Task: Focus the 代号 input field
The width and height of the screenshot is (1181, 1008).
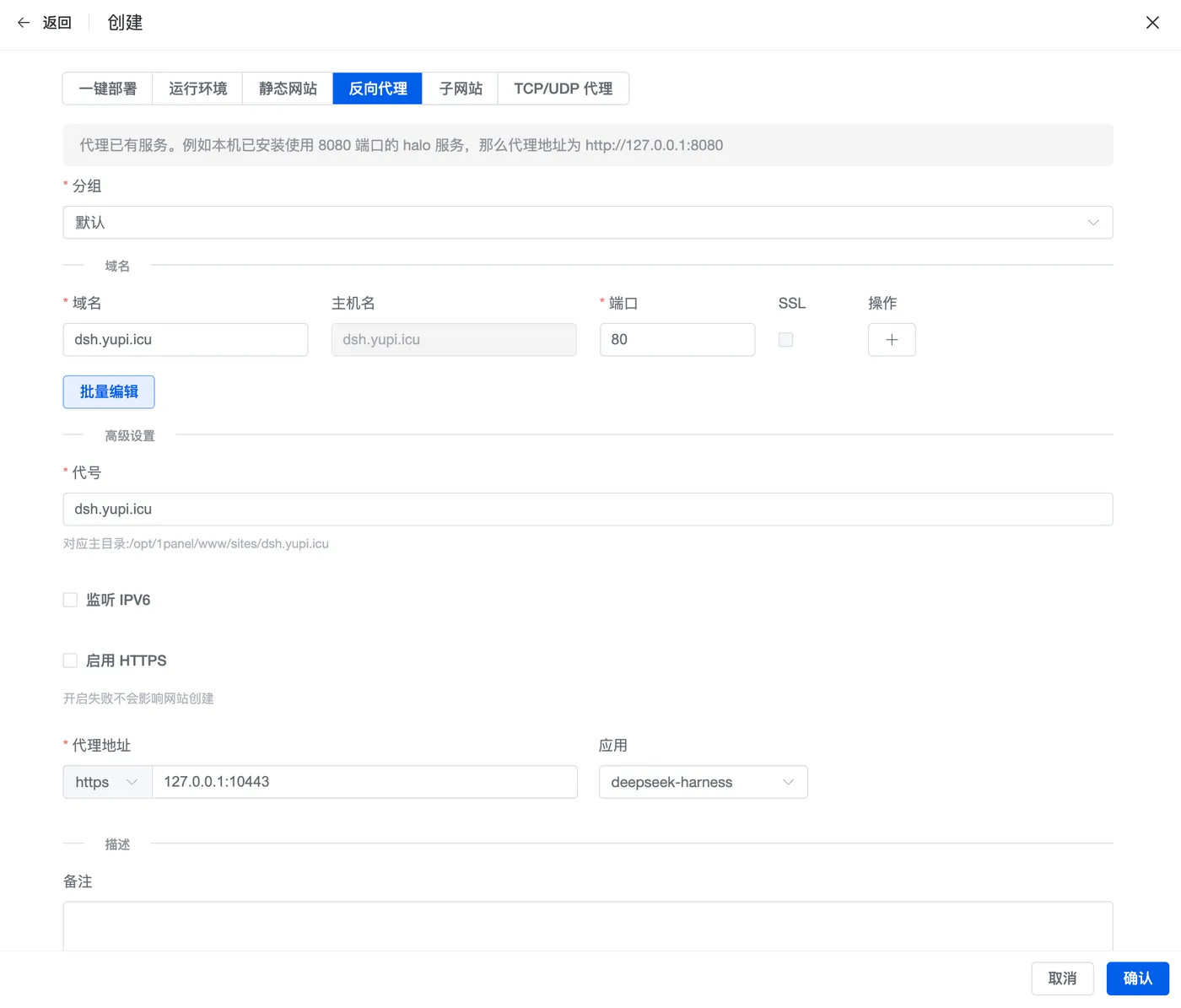Action: pos(588,509)
